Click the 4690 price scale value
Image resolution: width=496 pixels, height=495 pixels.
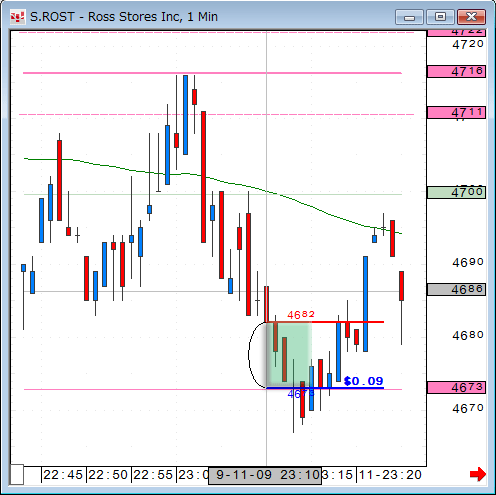click(x=468, y=263)
